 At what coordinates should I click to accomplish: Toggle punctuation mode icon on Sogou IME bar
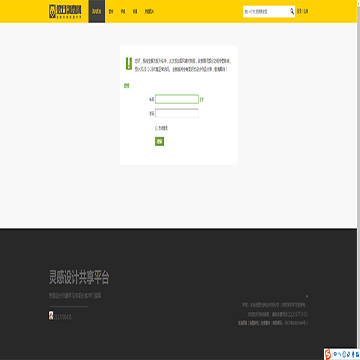click(339, 354)
